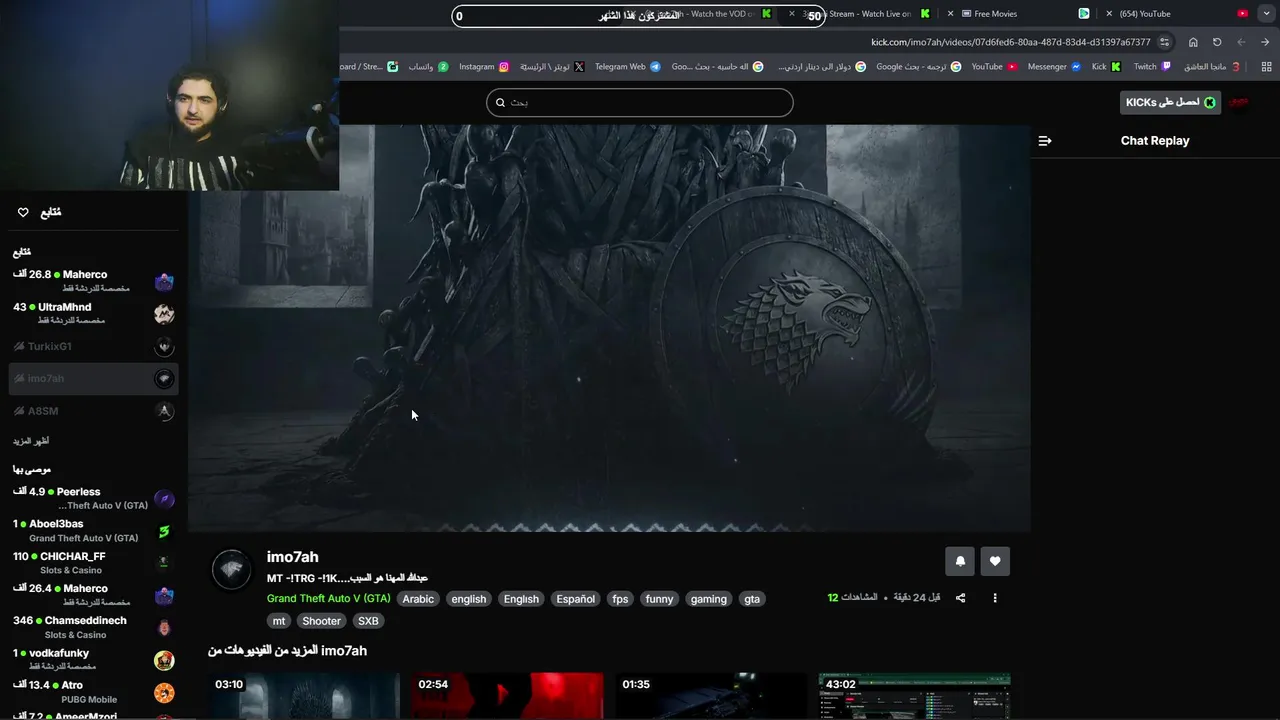Open TurkixG1 avatar in sidebar
1280x720 pixels.
[x=164, y=346]
